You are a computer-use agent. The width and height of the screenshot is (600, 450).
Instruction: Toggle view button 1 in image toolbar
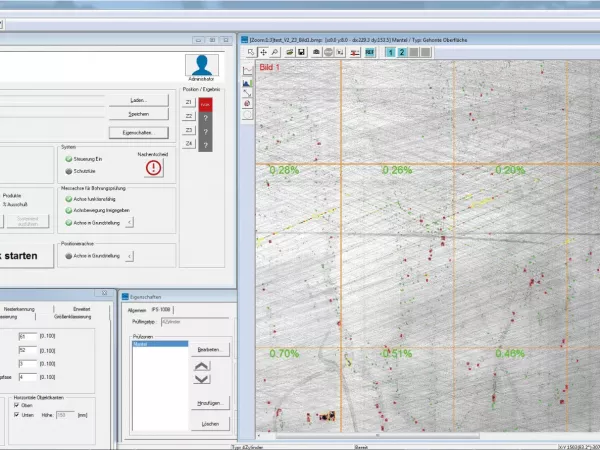[x=389, y=51]
